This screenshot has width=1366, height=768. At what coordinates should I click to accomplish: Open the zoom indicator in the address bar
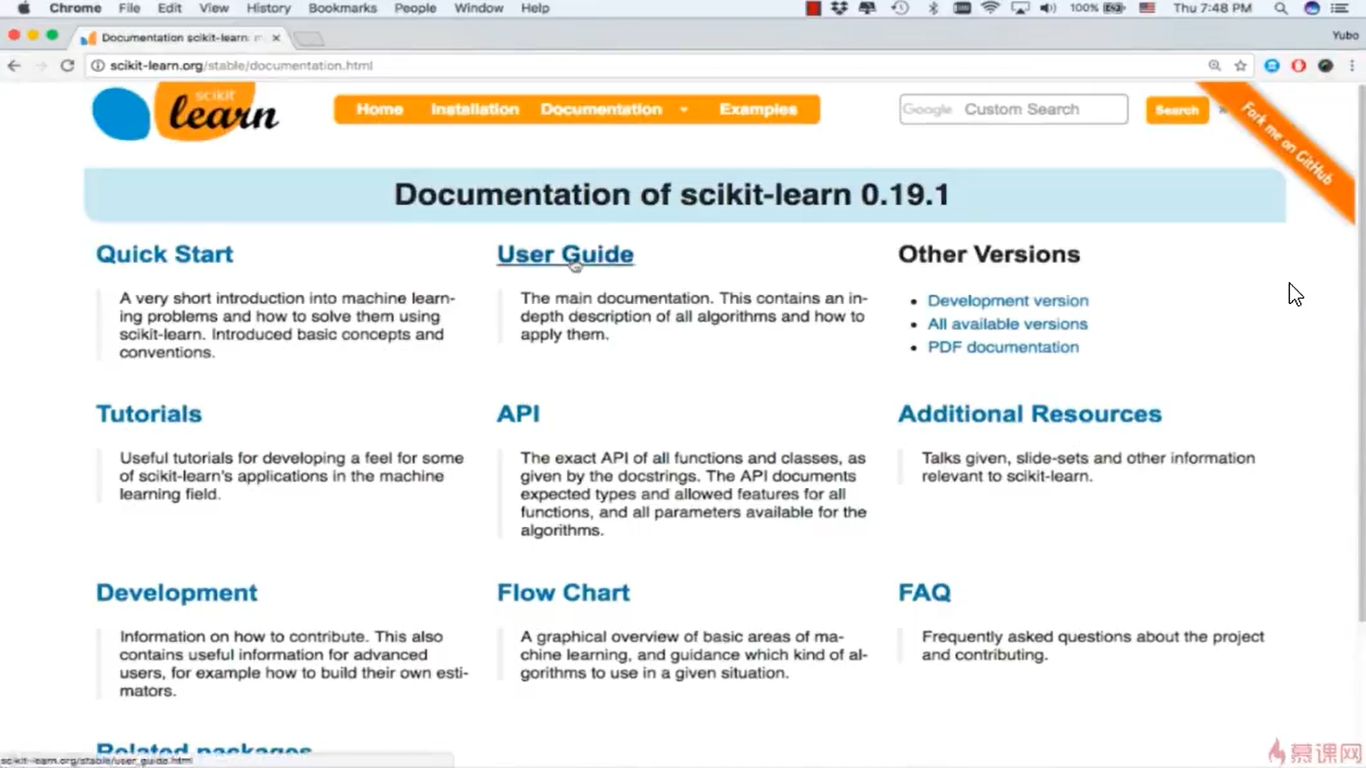(x=1214, y=66)
